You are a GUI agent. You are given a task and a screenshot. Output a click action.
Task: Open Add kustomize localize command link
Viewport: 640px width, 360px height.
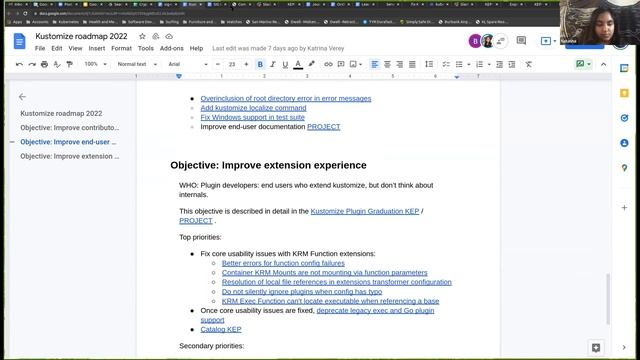pos(253,108)
